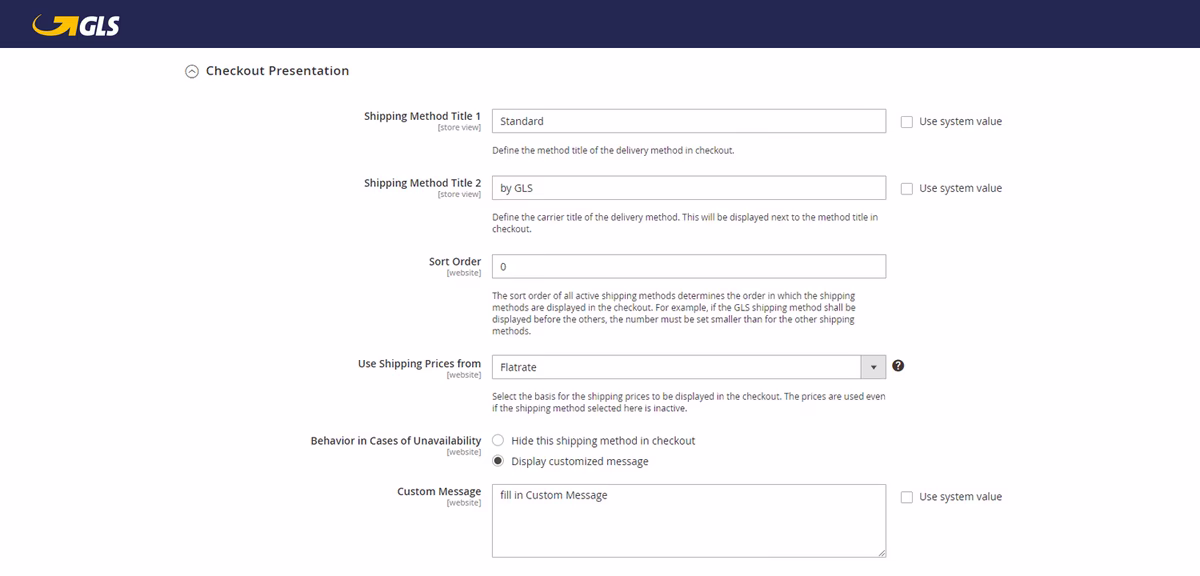1200x576 pixels.
Task: Enable Use system value for Shipping Method Title 1
Action: (x=906, y=121)
